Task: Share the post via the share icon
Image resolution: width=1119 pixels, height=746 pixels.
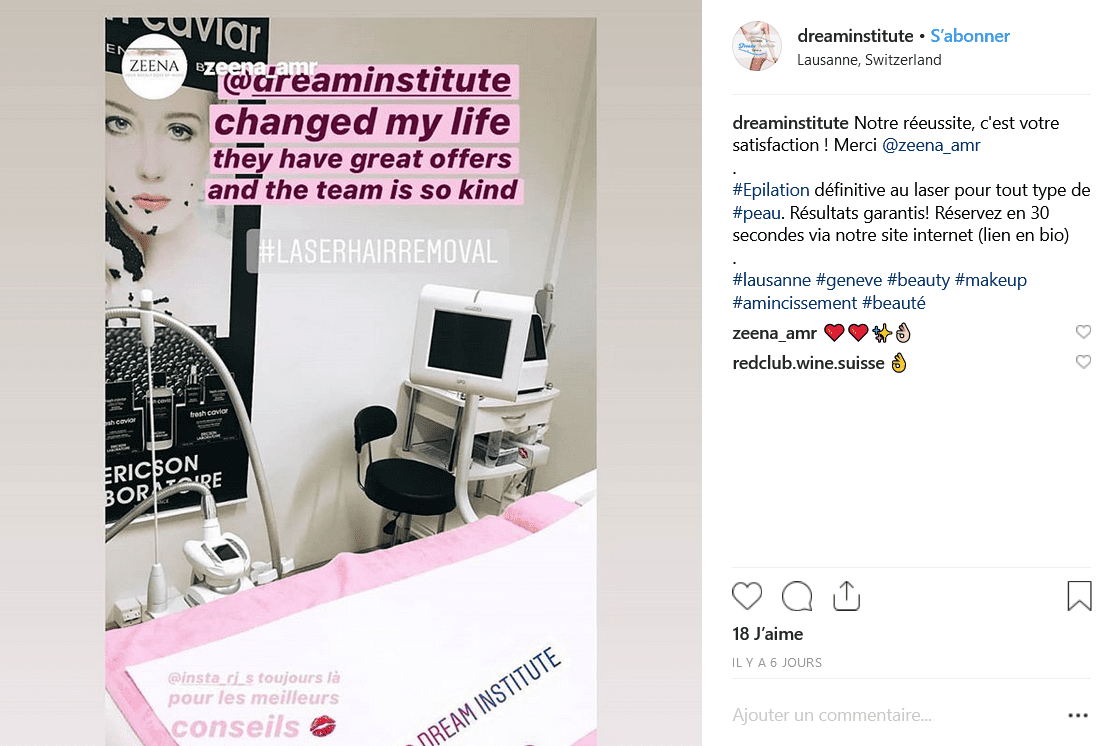Action: (846, 596)
